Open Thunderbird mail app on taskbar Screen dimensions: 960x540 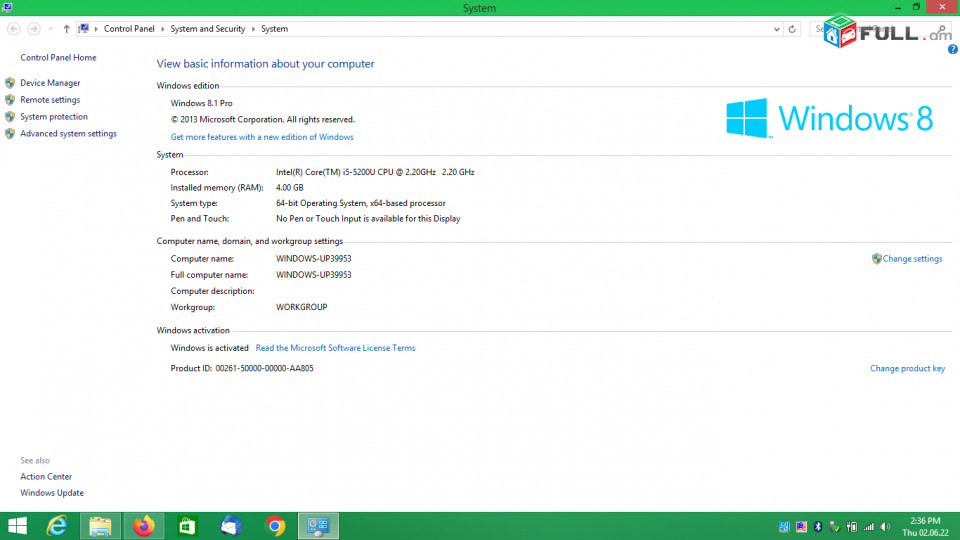(x=231, y=526)
